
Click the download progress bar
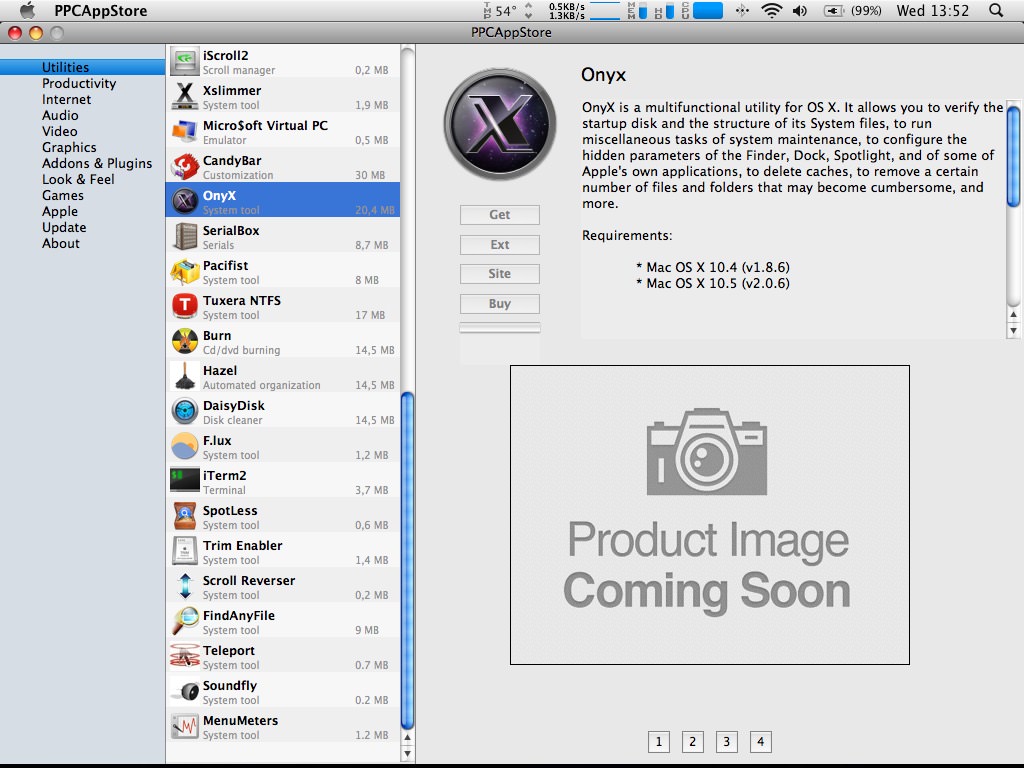(500, 328)
